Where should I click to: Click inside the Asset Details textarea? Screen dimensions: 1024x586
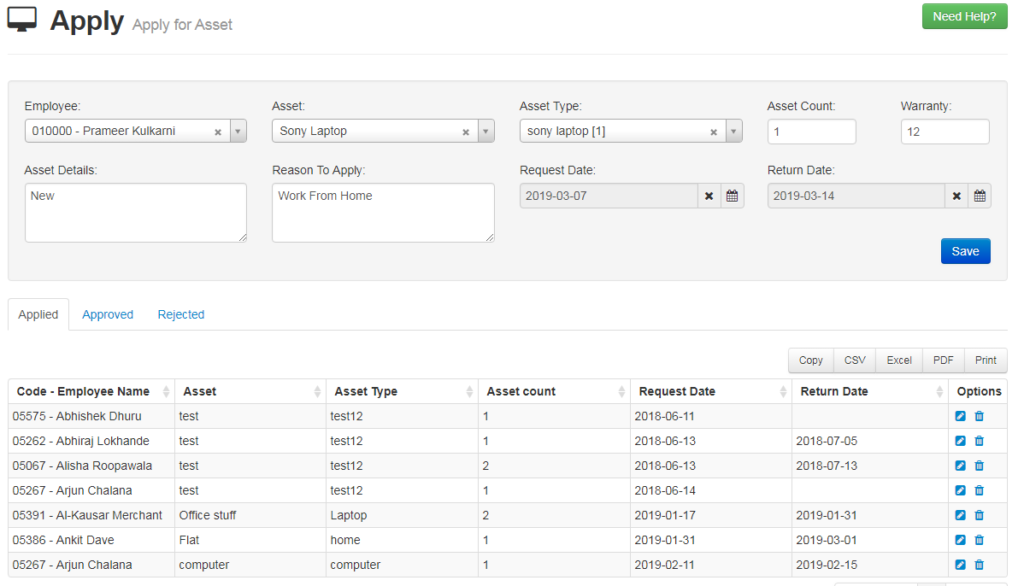135,210
